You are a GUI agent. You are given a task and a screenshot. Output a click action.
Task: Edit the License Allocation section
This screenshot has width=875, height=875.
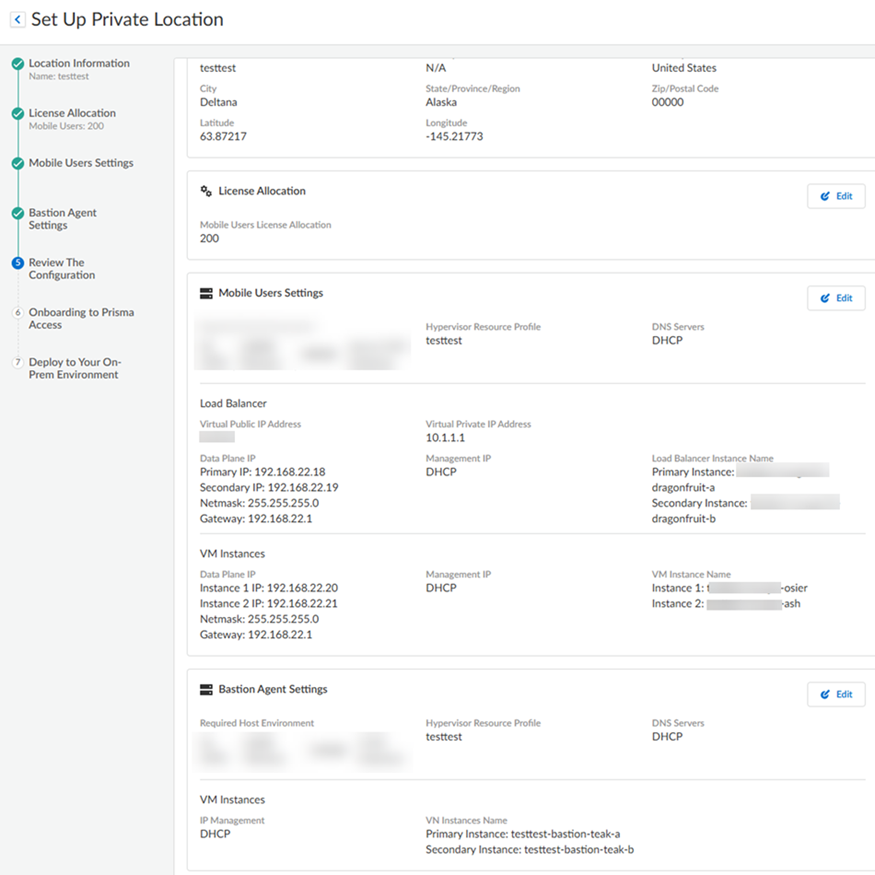pyautogui.click(x=836, y=196)
